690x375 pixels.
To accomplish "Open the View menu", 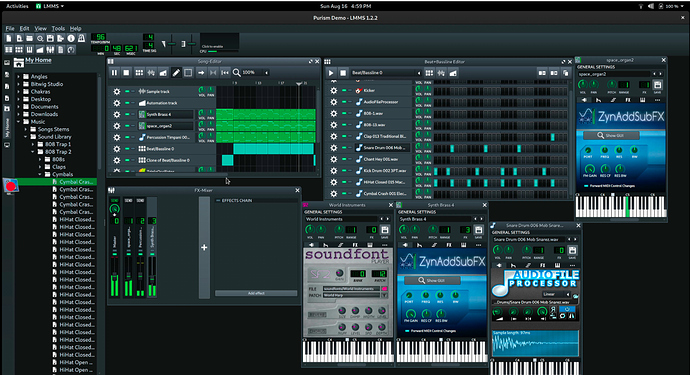I will pyautogui.click(x=40, y=28).
